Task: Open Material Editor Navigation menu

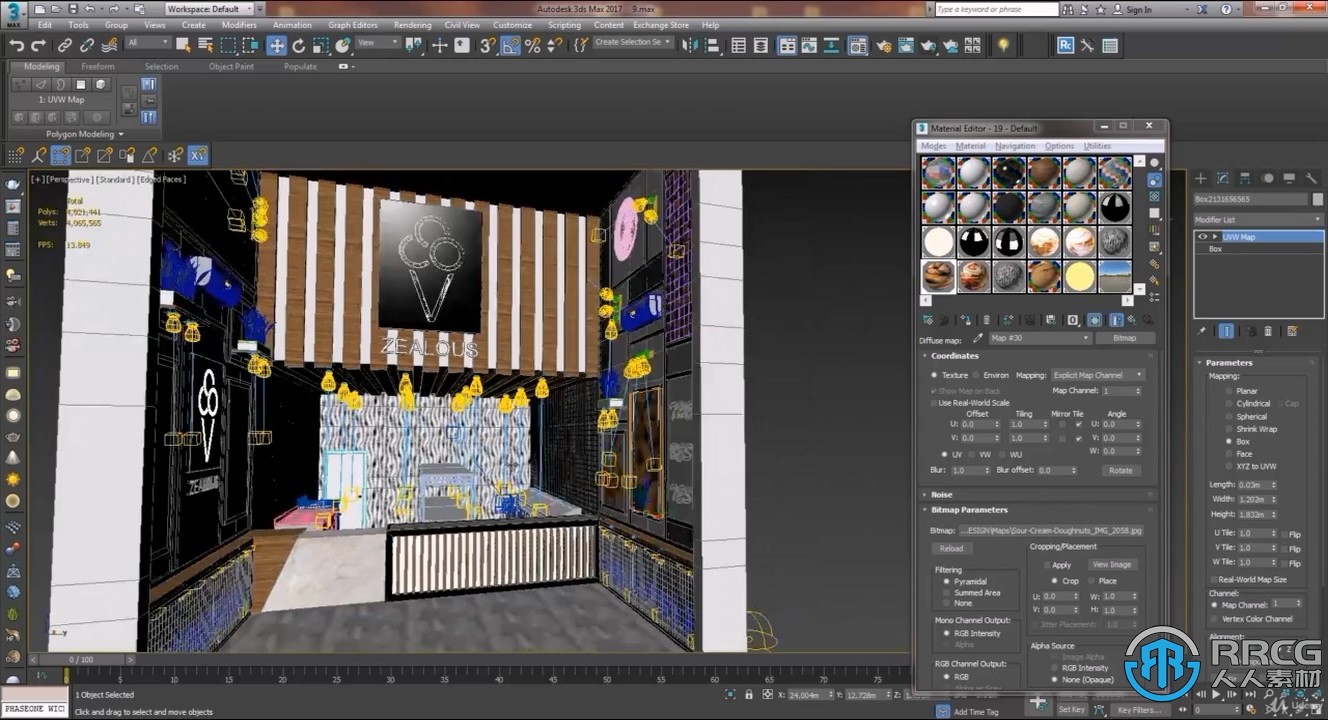Action: [1014, 146]
